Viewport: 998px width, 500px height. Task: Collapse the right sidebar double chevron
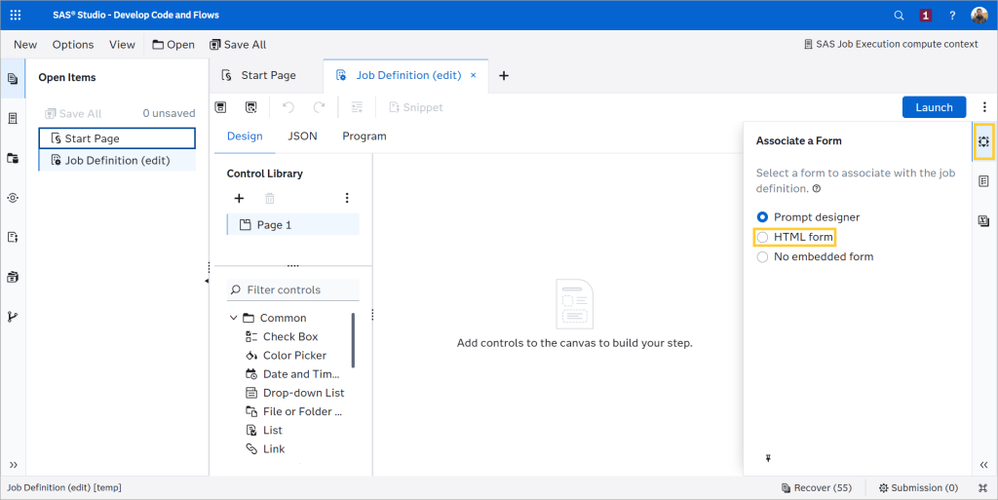984,465
